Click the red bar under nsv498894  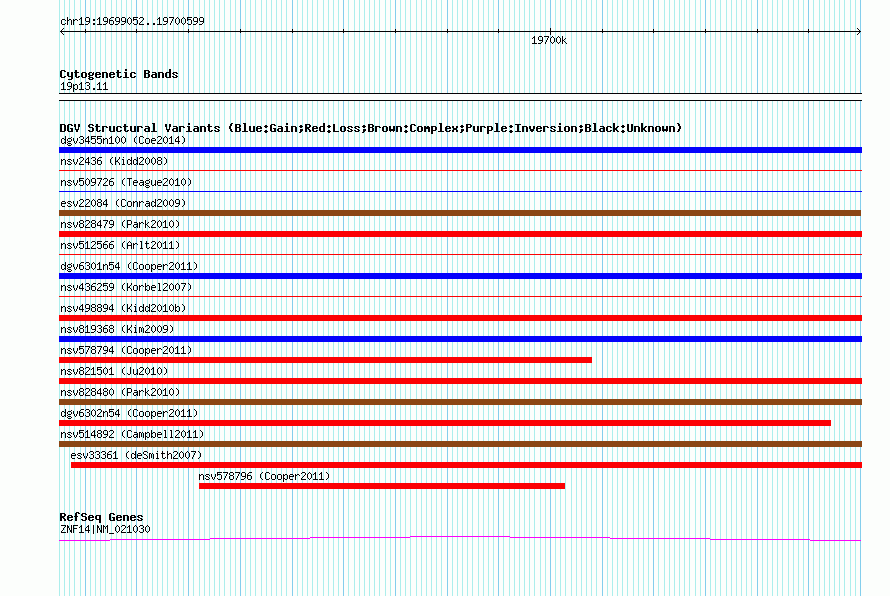click(x=460, y=318)
